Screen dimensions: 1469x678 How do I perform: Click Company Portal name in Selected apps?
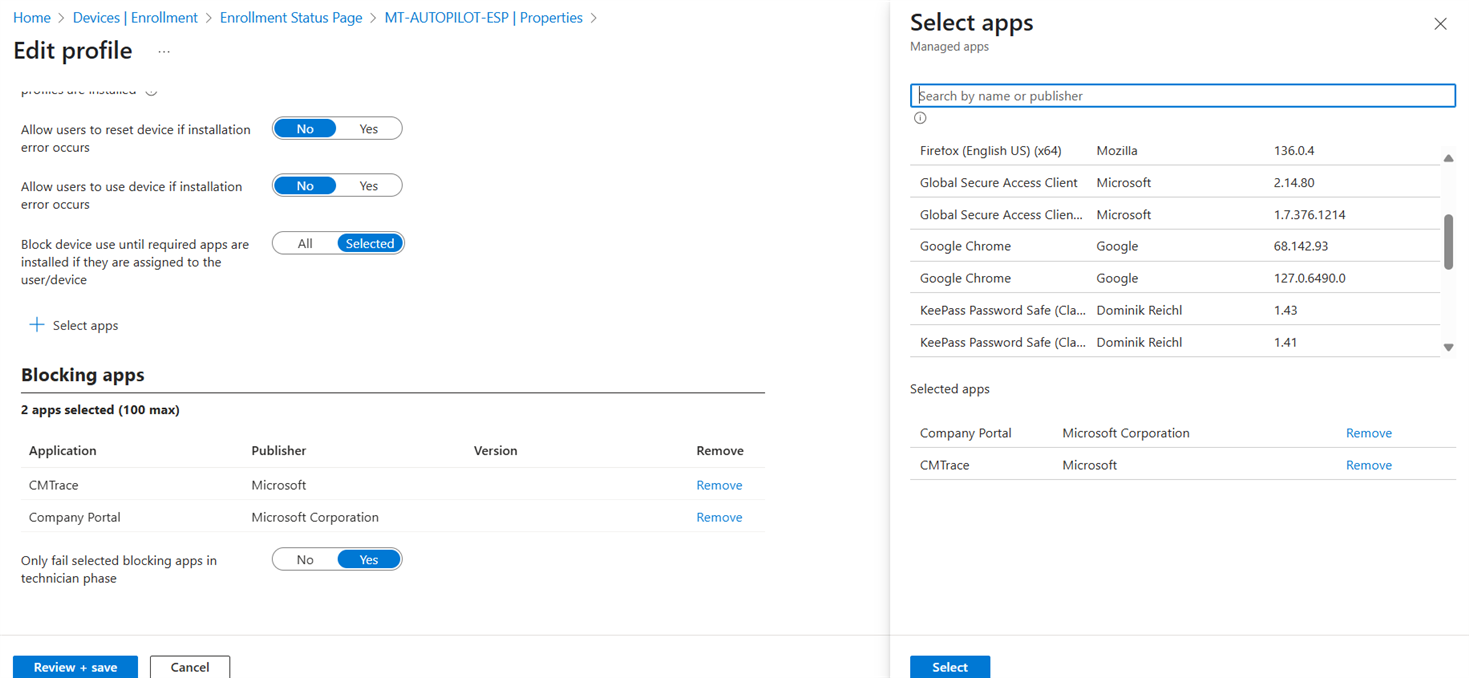click(x=966, y=433)
